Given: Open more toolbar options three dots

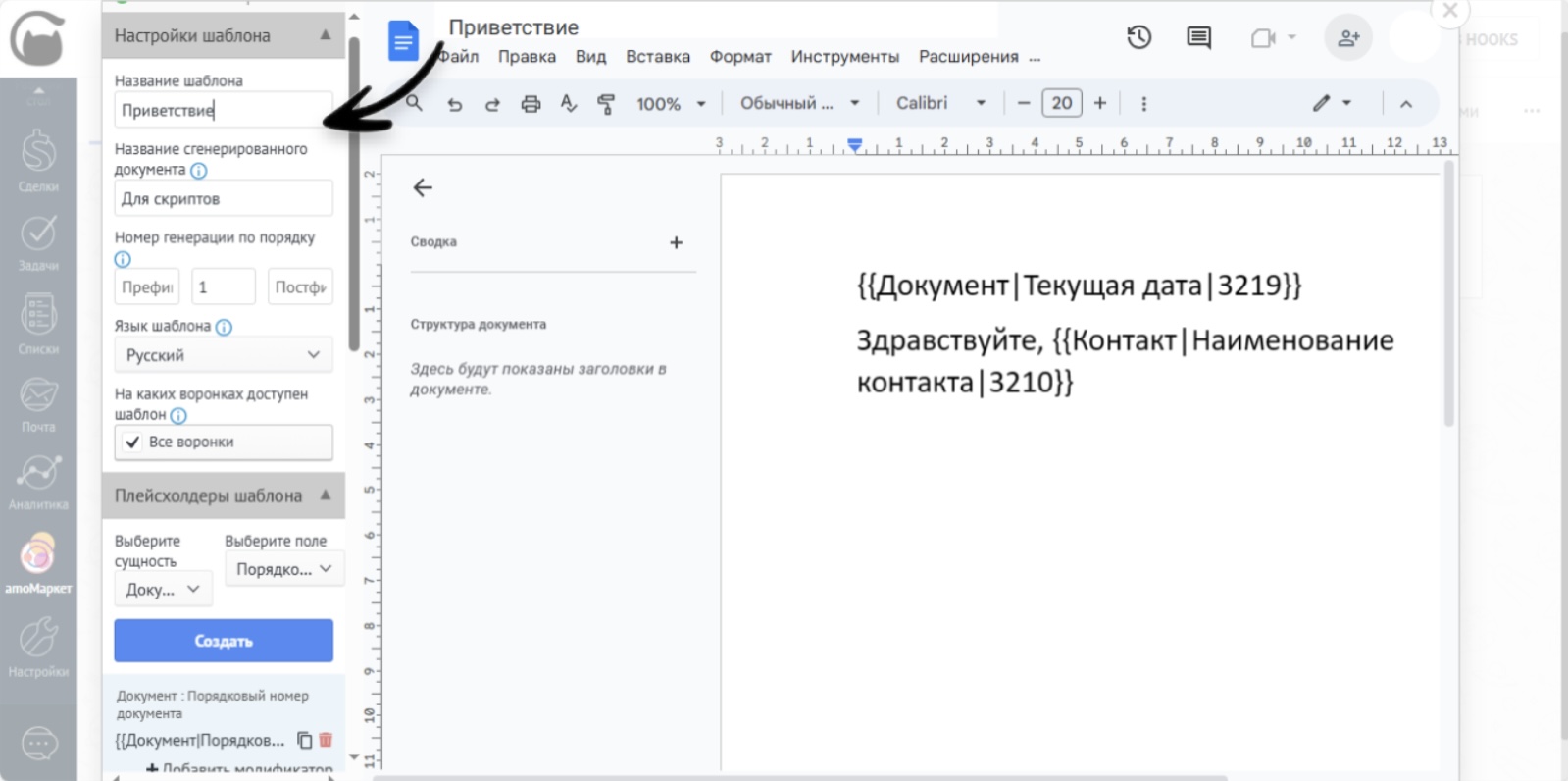Looking at the screenshot, I should 1143,103.
